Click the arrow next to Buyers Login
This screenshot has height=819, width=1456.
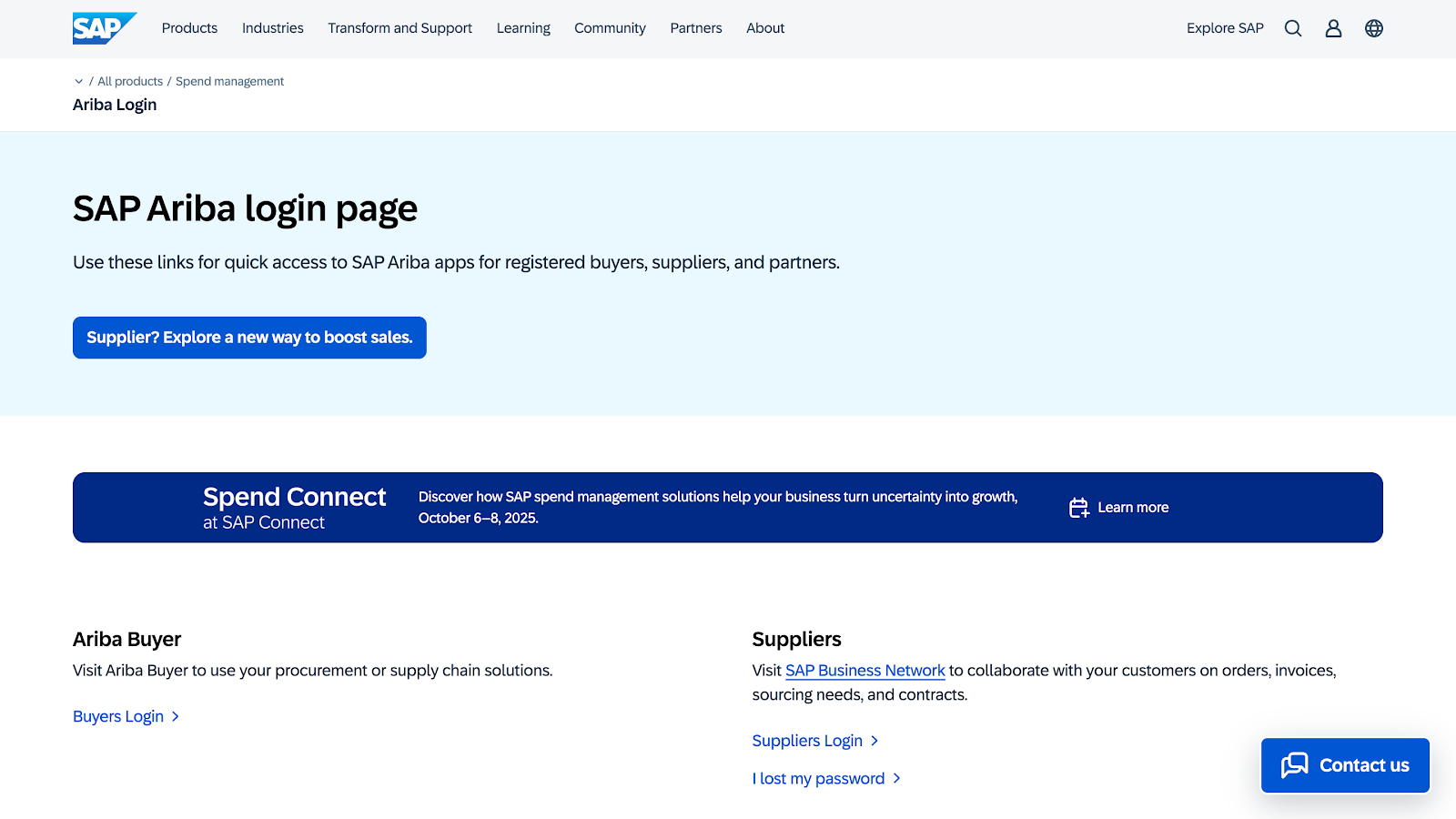pos(176,717)
